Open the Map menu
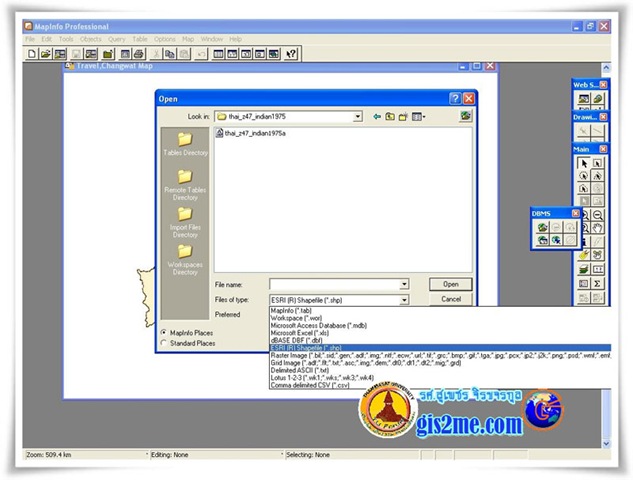The height and width of the screenshot is (480, 633). (x=188, y=39)
